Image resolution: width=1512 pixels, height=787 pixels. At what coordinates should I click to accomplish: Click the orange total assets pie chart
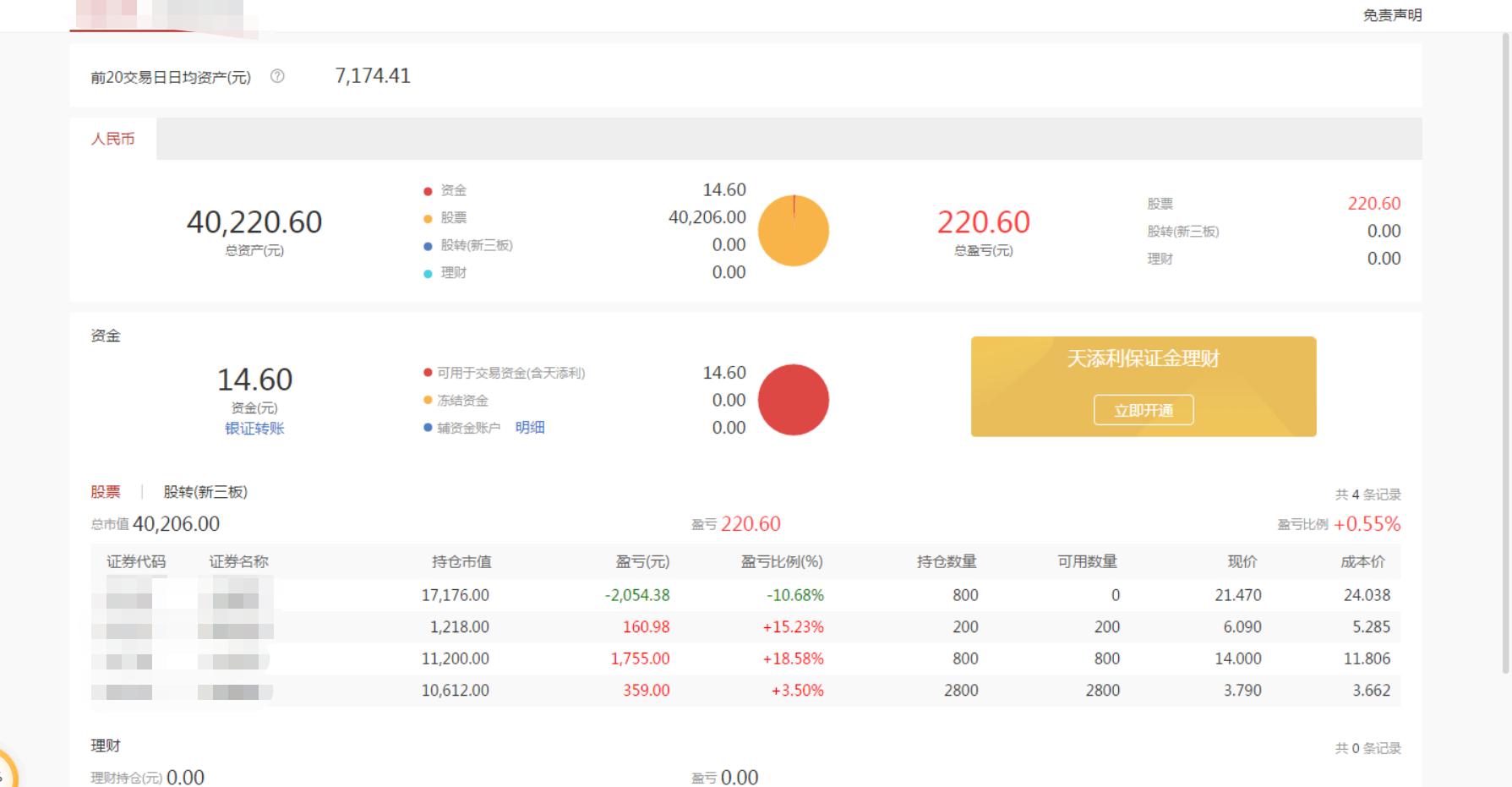point(793,231)
